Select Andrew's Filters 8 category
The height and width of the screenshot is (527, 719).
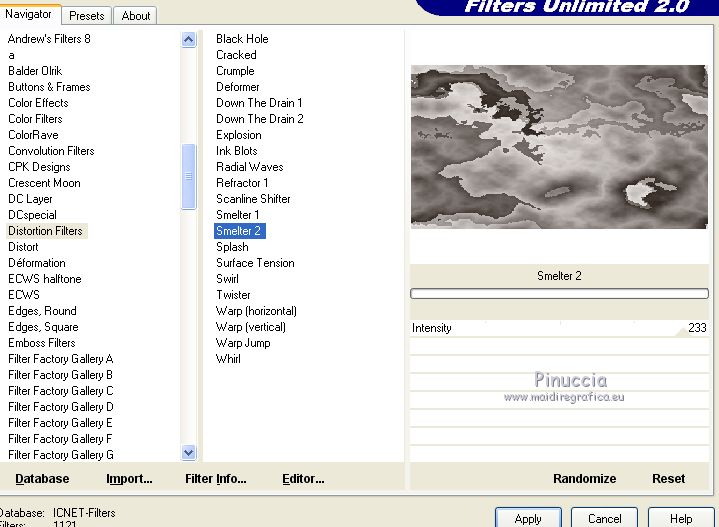pos(49,39)
